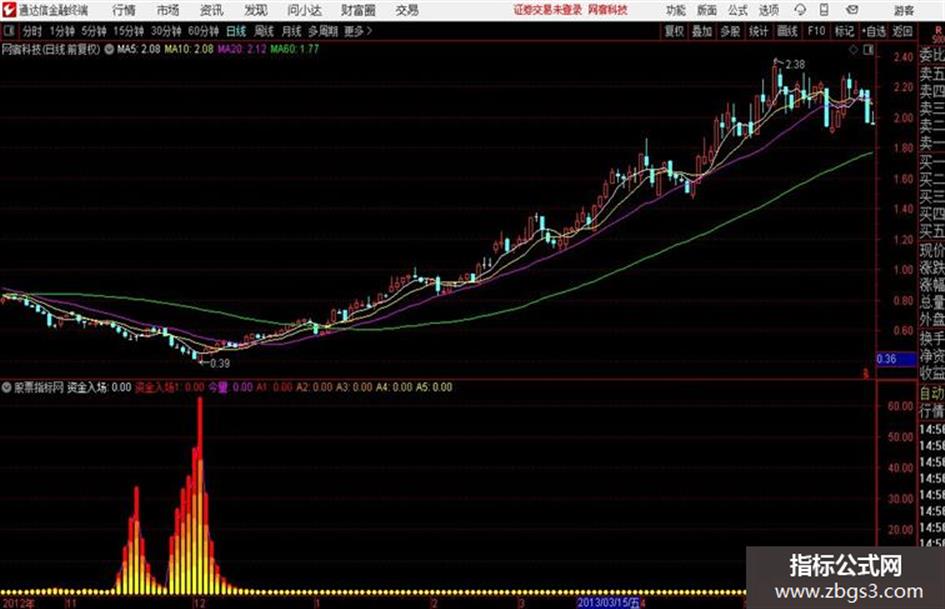
Task: Click the 股票指标网 indicator name
Action: pyautogui.click(x=39, y=387)
